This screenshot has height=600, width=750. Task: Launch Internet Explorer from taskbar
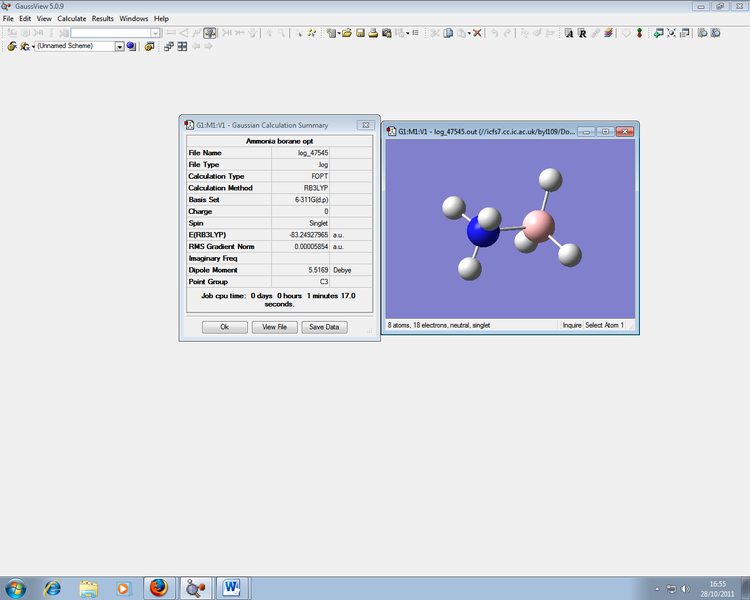[x=52, y=588]
